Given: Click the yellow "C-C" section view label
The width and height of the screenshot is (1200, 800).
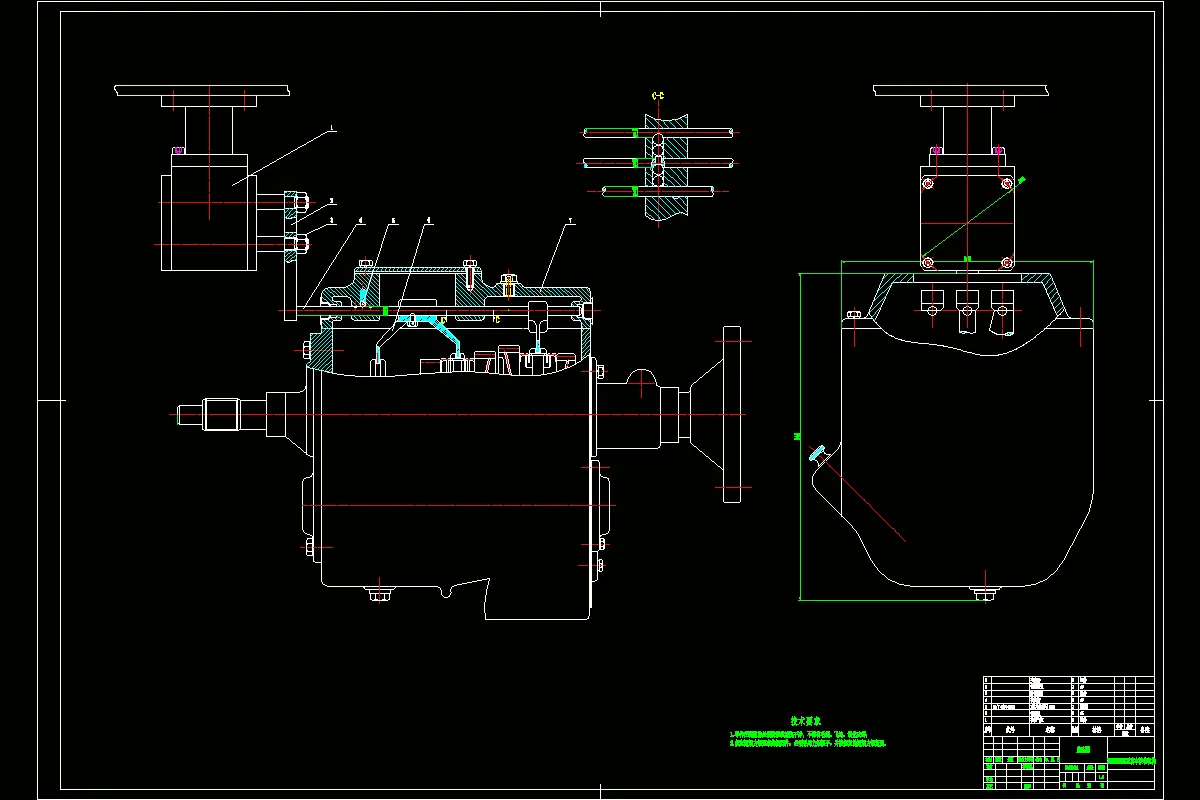Looking at the screenshot, I should tap(658, 96).
